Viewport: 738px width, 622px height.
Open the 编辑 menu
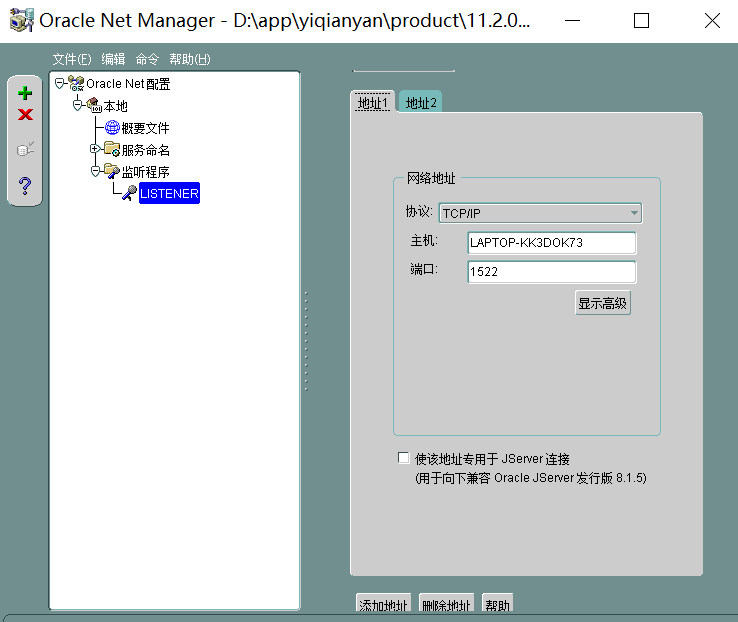point(113,59)
